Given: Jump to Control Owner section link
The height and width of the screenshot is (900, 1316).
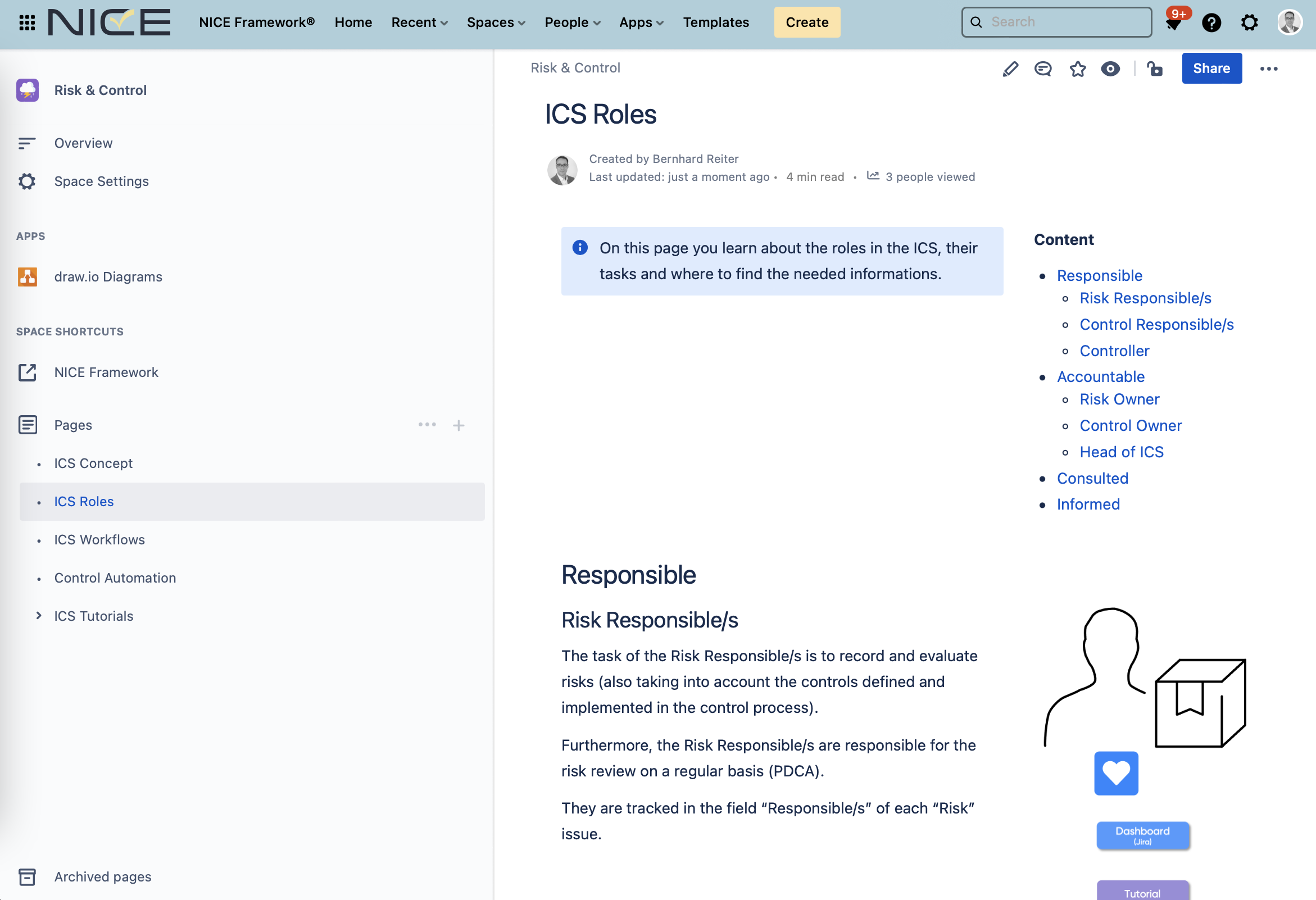Looking at the screenshot, I should click(1130, 425).
